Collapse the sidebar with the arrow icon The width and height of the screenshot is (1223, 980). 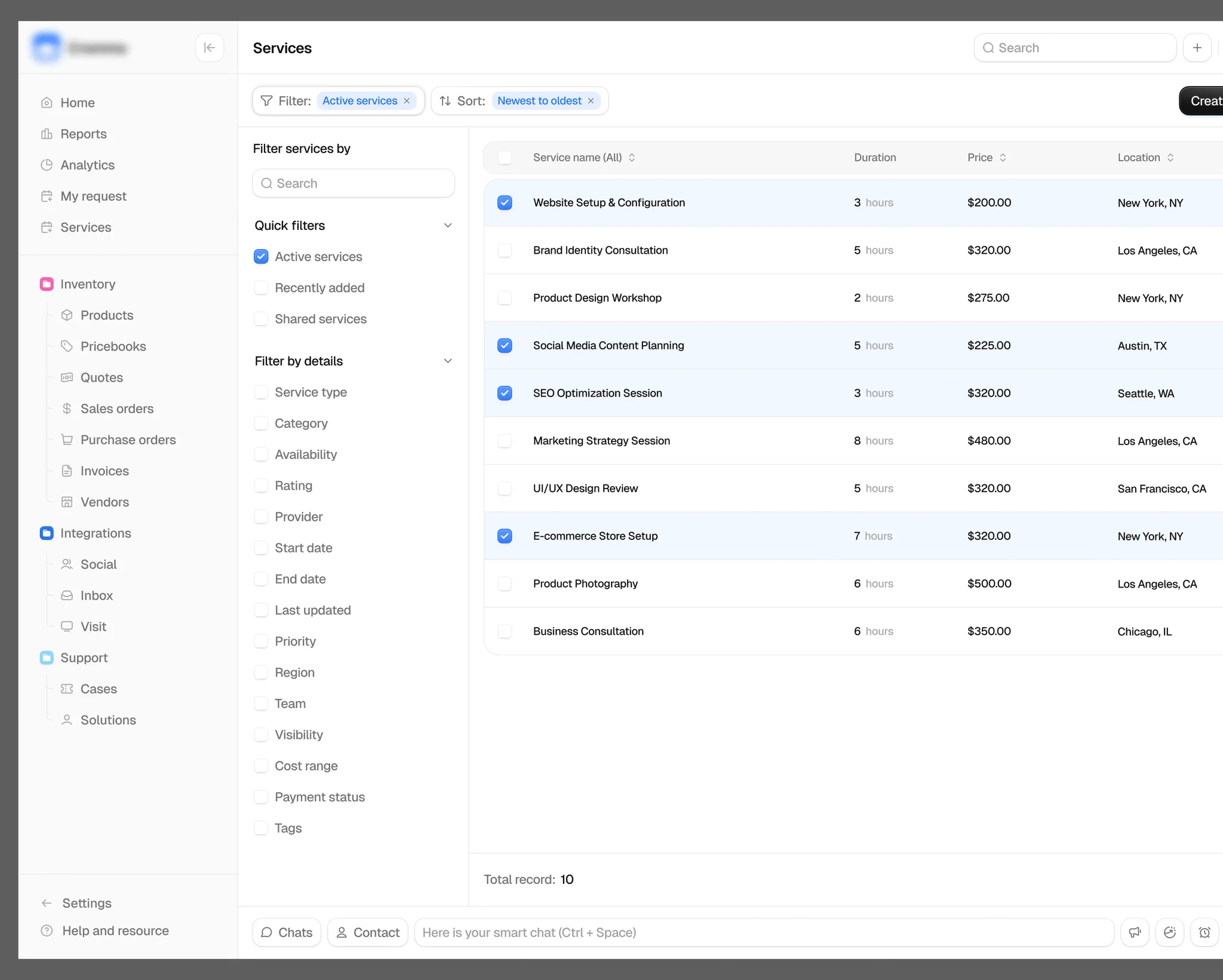point(210,48)
